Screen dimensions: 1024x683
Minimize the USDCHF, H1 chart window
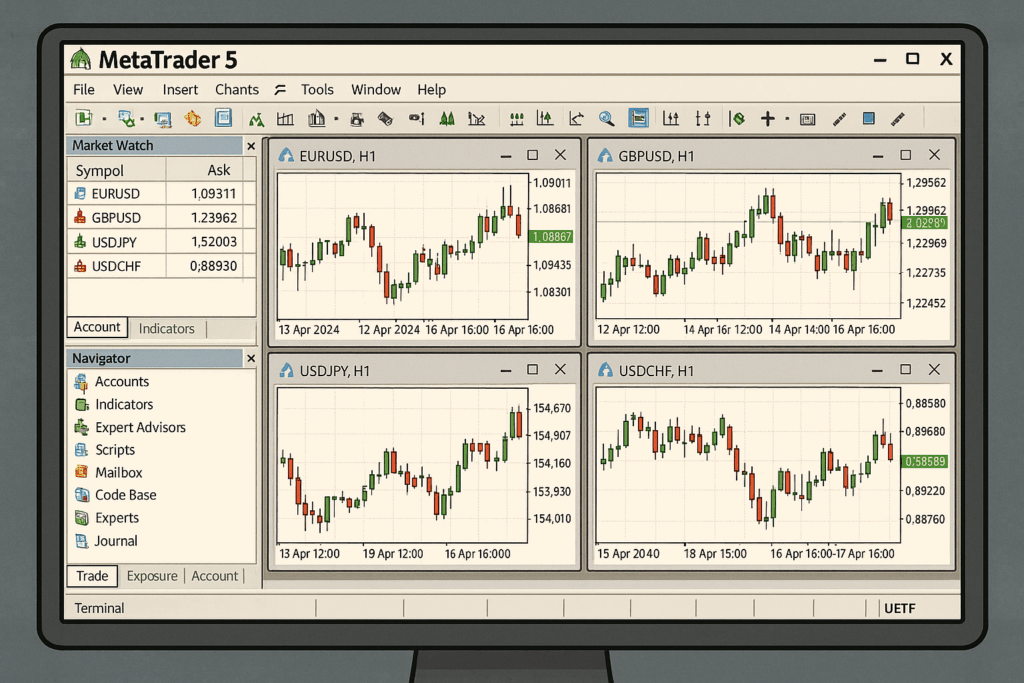pos(877,370)
